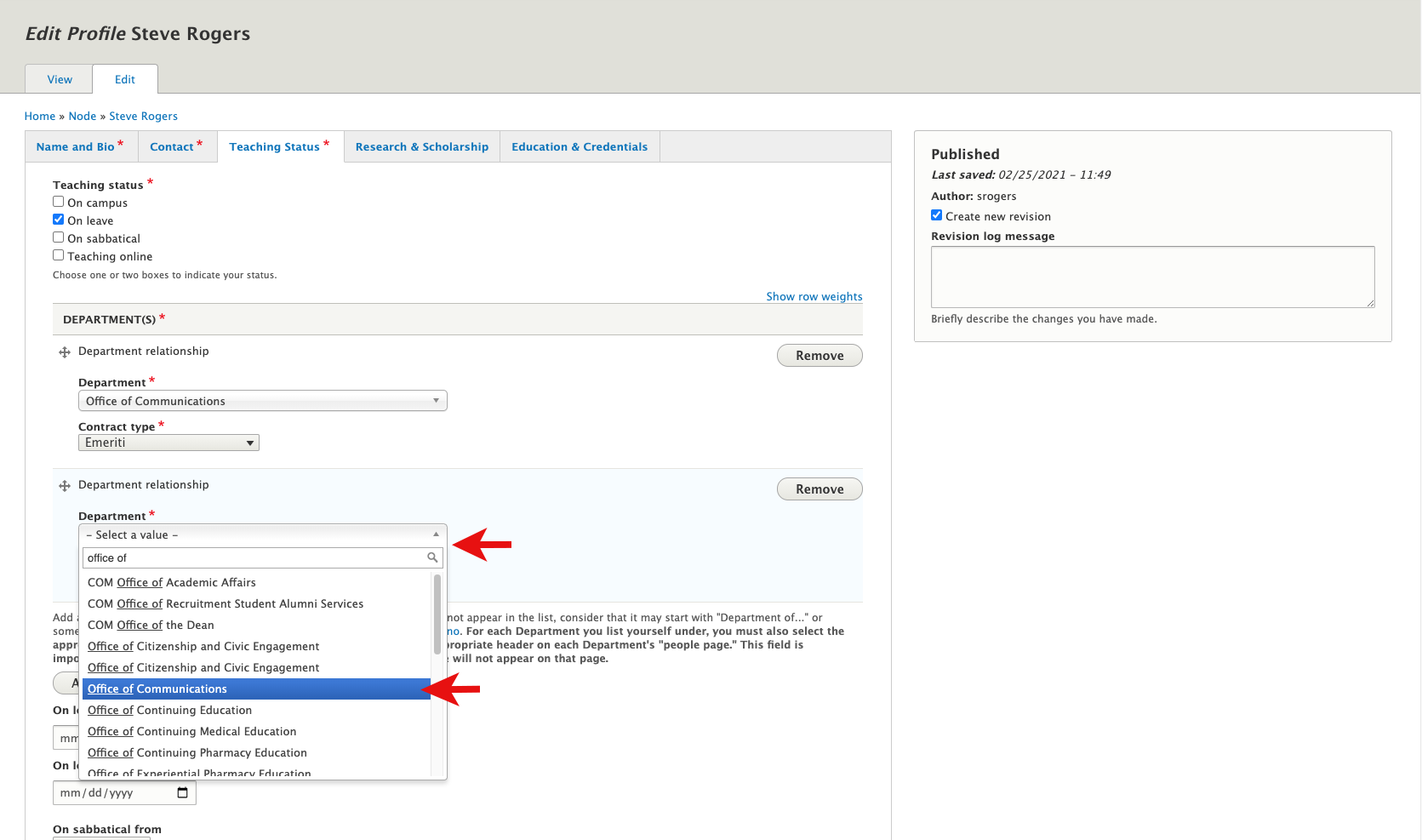Uncheck the On leave checkbox
Screen dimensions: 1422x840
(59, 220)
